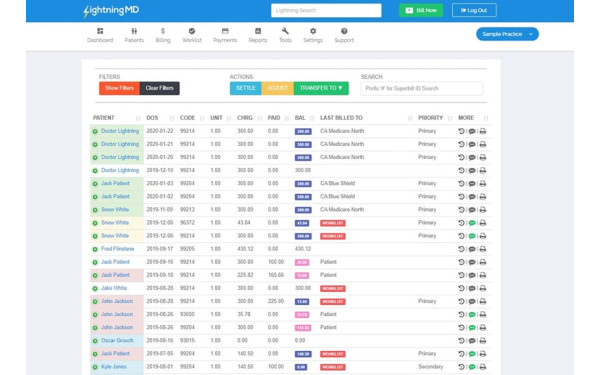
Task: Click the red WORKLIST badge on John Jackson row
Action: tap(333, 302)
